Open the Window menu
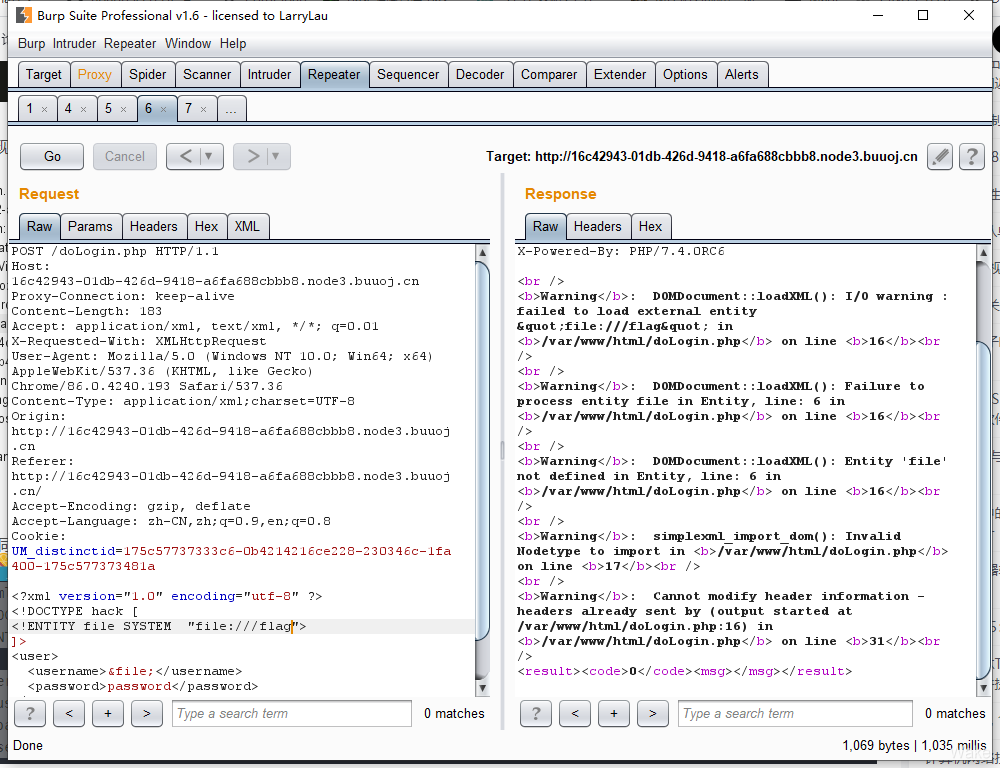This screenshot has height=768, width=1000. (x=188, y=43)
